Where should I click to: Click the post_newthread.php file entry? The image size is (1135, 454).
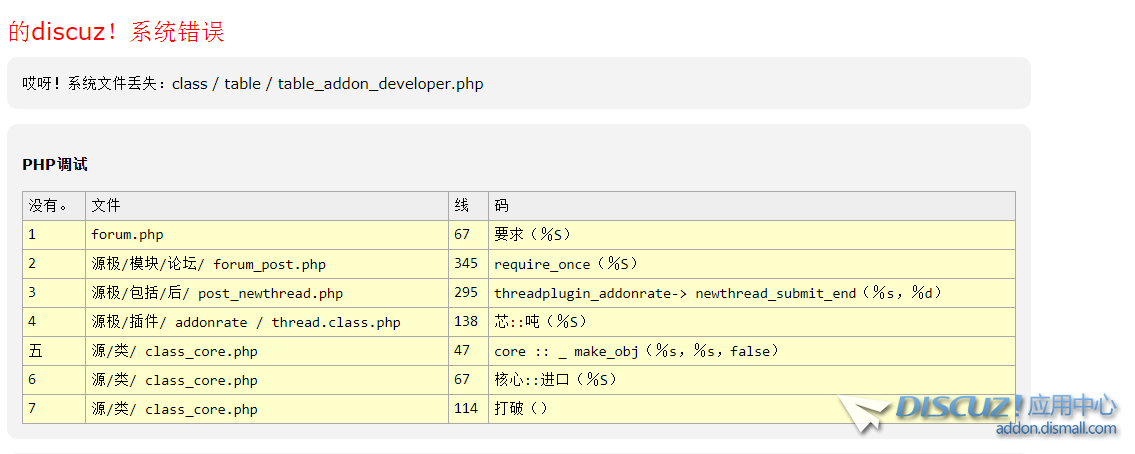(217, 293)
